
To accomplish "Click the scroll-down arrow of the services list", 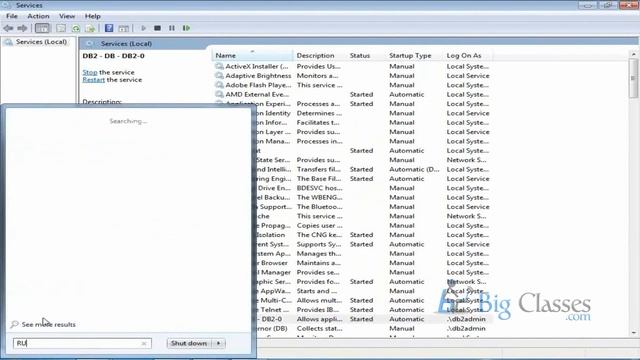I will 633,333.
